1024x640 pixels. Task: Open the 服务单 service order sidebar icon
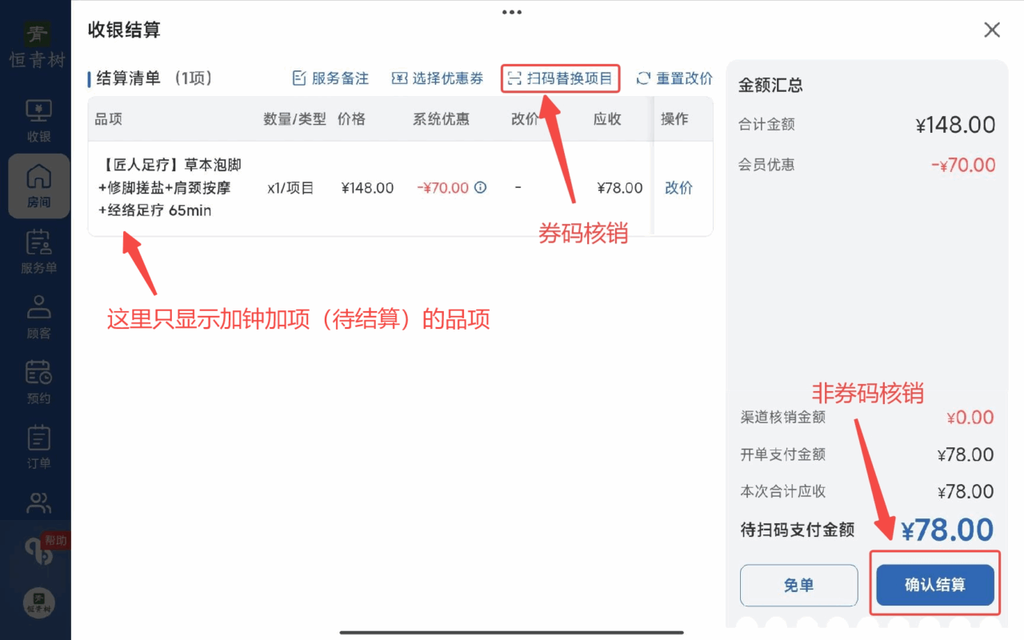[39, 251]
